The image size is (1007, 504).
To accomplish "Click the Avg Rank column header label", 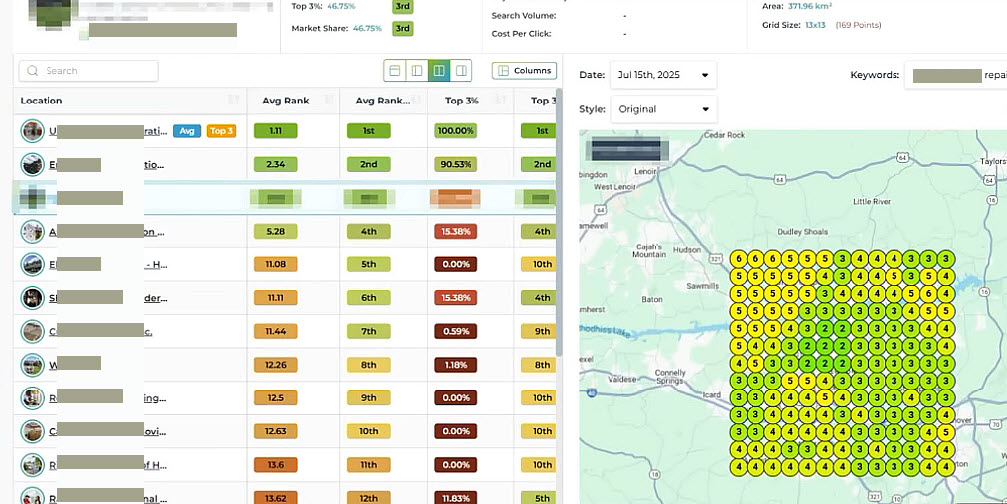I will (286, 100).
